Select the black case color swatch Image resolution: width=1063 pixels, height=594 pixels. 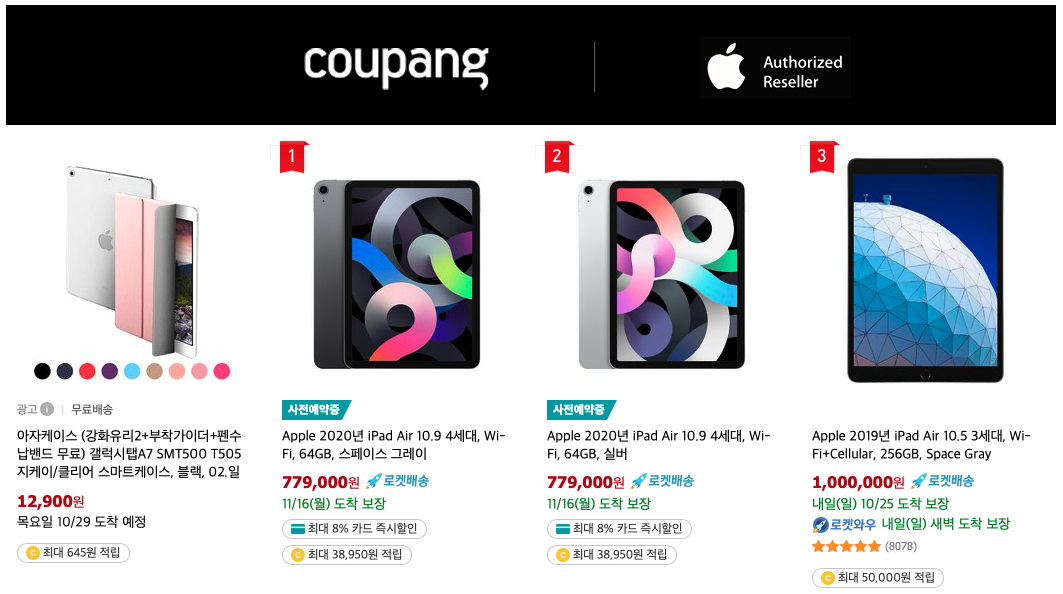point(42,371)
